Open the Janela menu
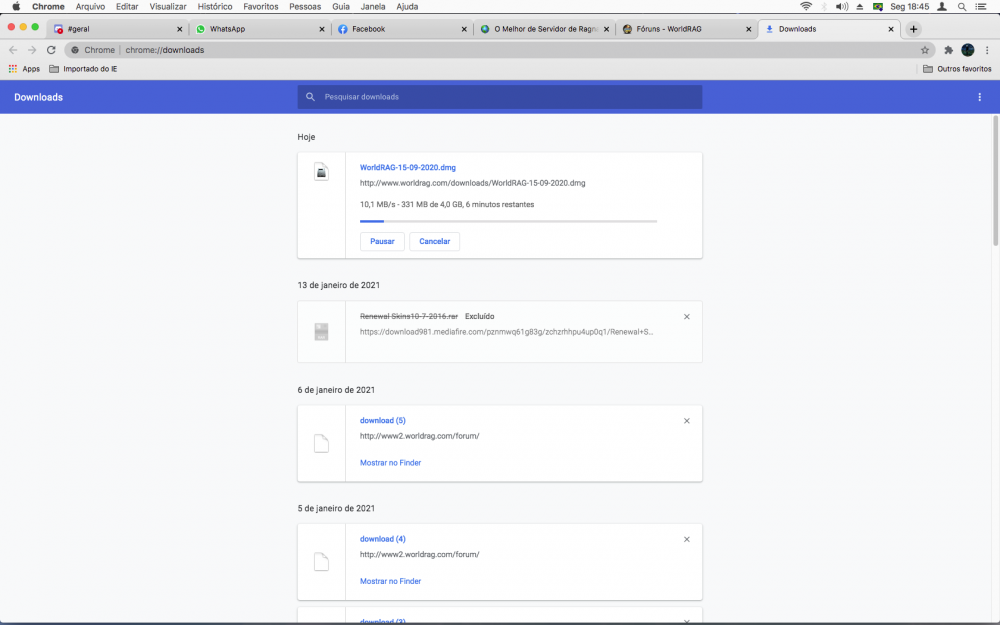Screen dimensions: 1000x625 [373, 6]
